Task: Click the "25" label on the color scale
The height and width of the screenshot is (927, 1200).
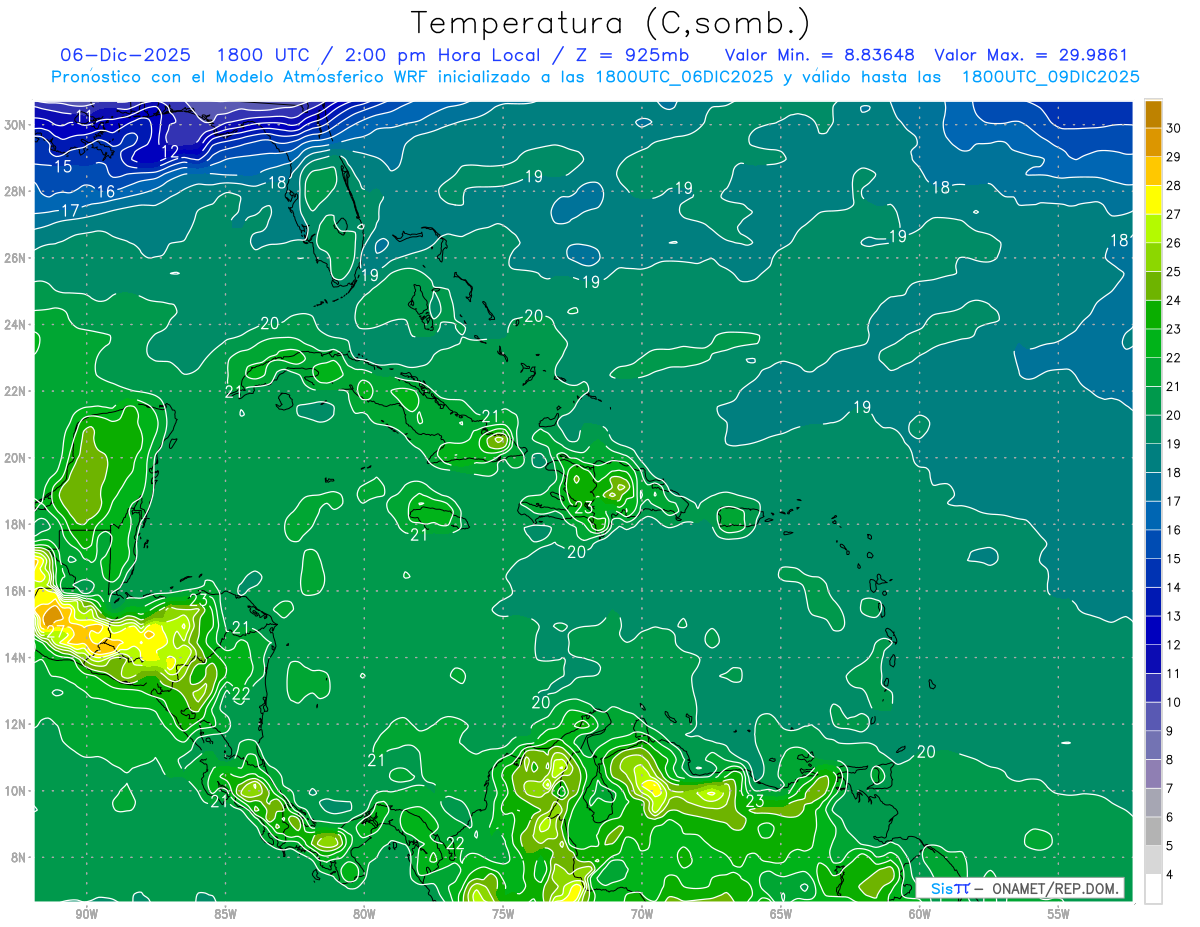Action: click(x=1174, y=272)
